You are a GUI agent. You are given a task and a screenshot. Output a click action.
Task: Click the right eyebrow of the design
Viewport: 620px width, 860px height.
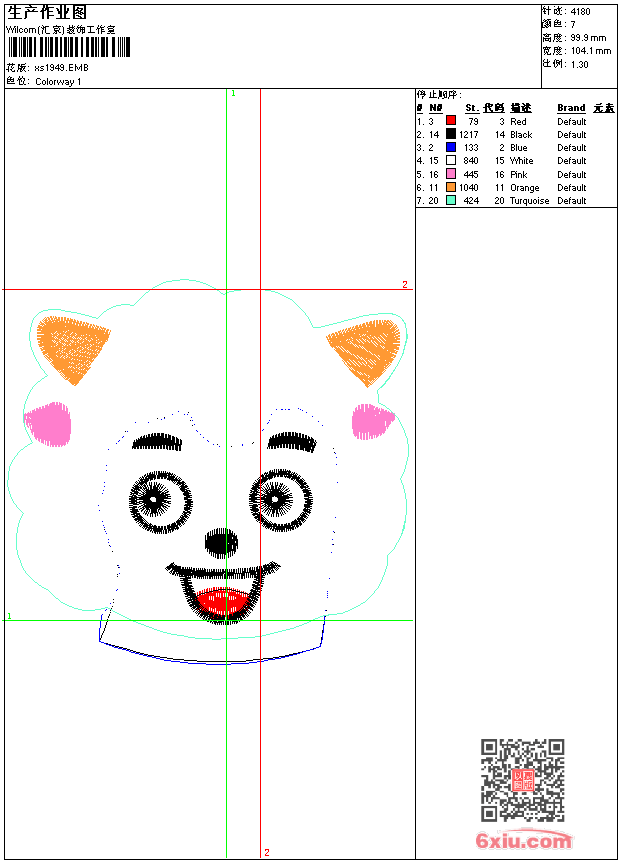pos(292,441)
